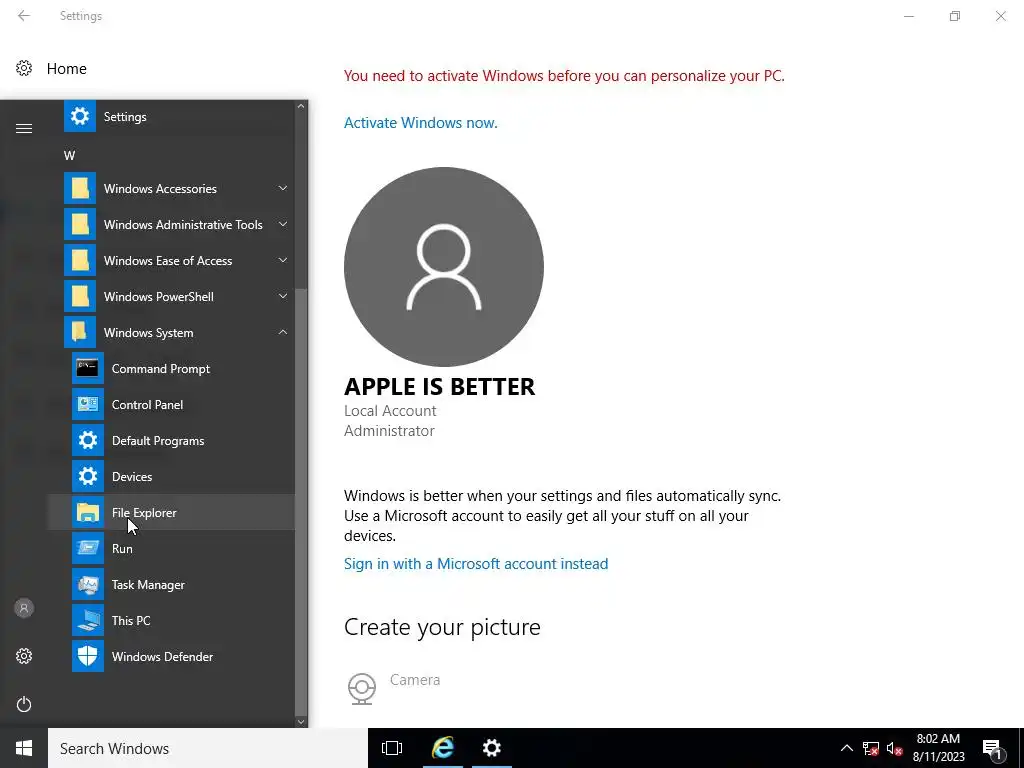Open Settings gear in Start sidebar

24,656
